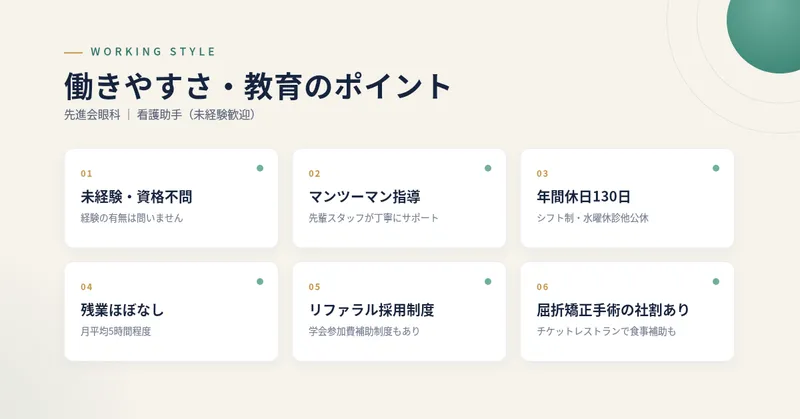
Task: Click the WORKING STYLE section label
Action: coord(153,52)
